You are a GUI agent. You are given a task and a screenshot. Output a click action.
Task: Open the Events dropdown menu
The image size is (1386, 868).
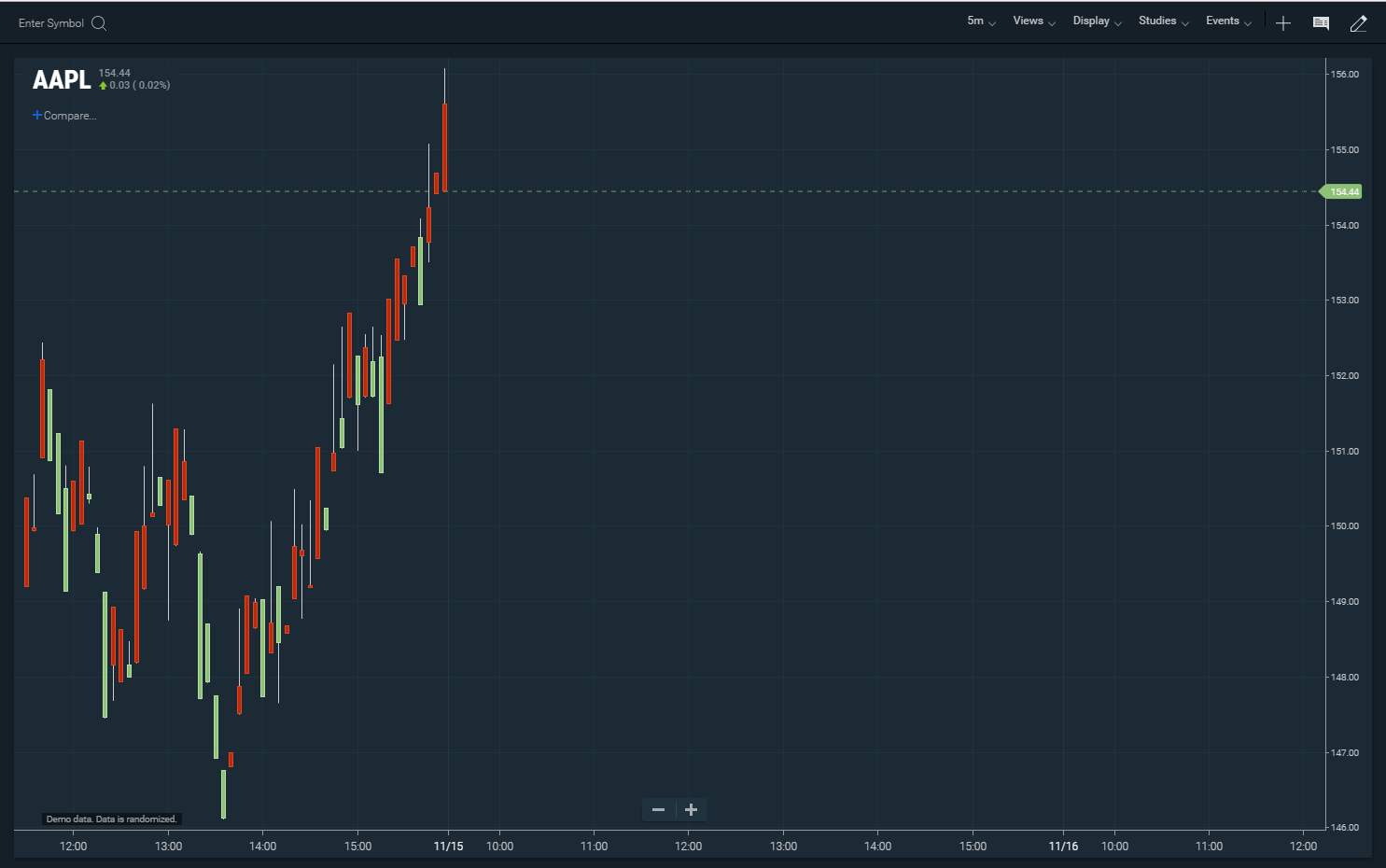(1228, 21)
